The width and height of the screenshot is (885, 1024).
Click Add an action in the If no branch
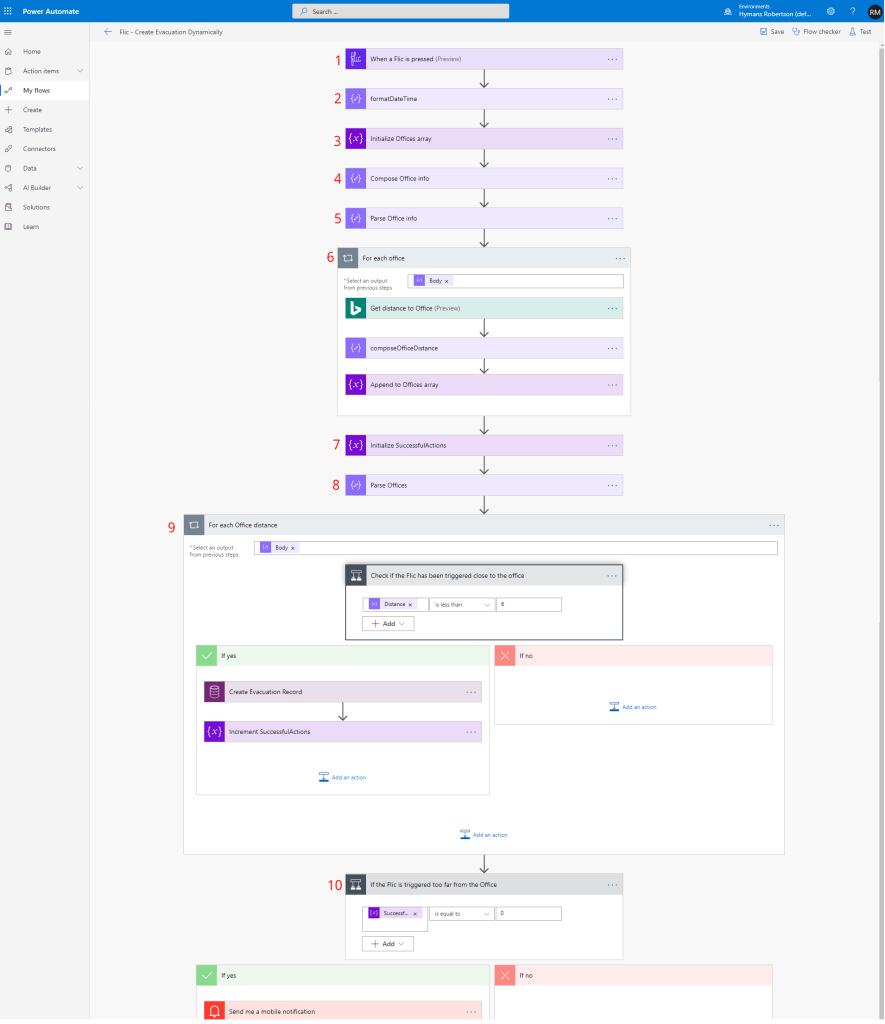[x=633, y=707]
